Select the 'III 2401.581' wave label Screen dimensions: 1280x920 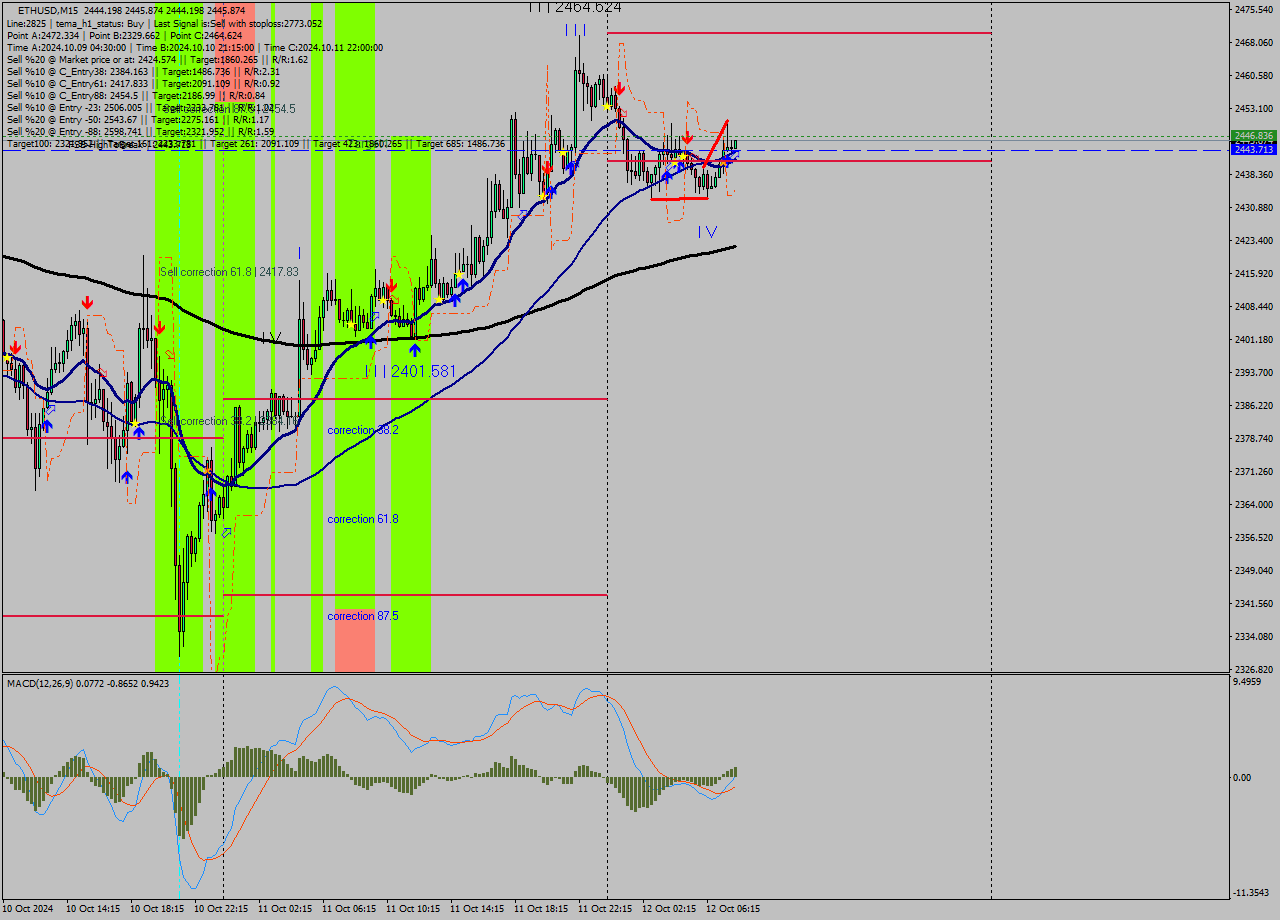(410, 371)
